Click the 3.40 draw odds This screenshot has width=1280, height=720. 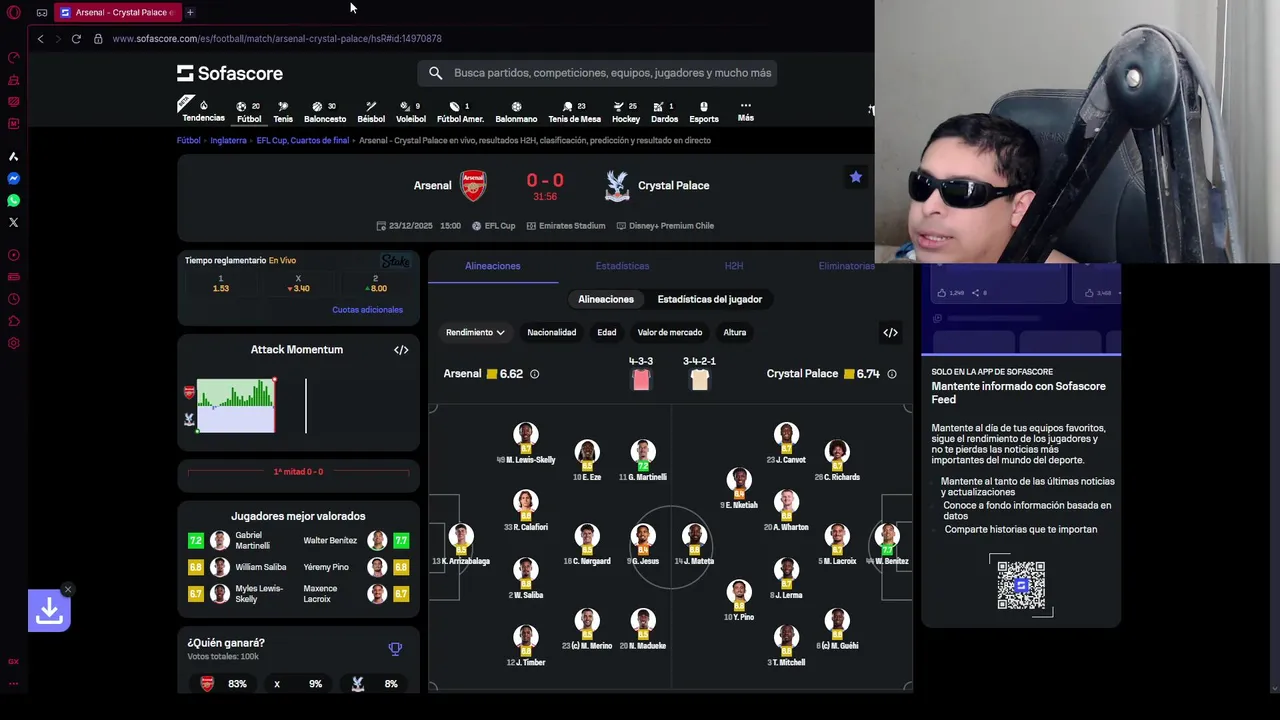coord(298,284)
